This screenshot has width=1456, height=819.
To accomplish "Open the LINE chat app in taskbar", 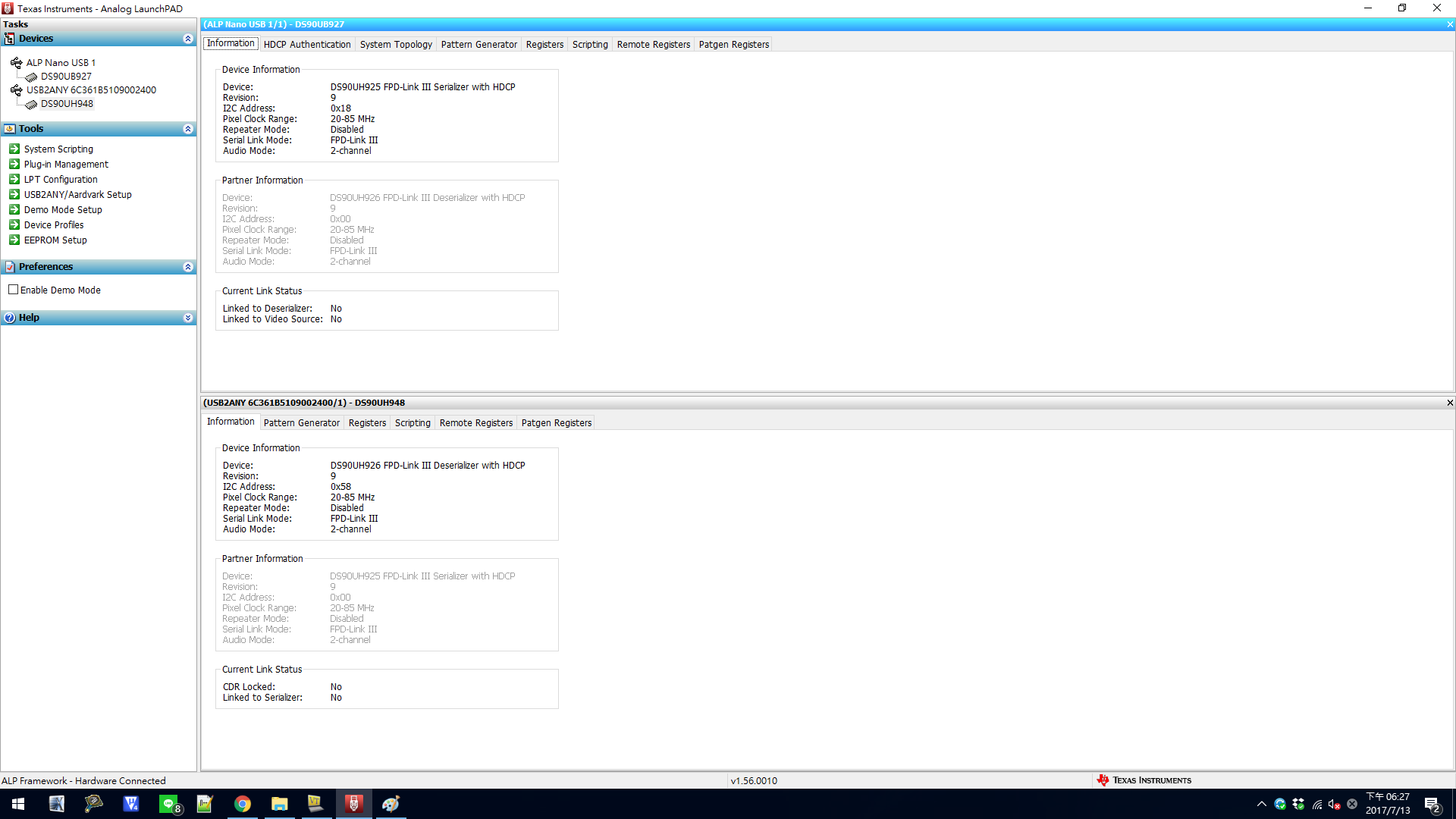I will 169,804.
